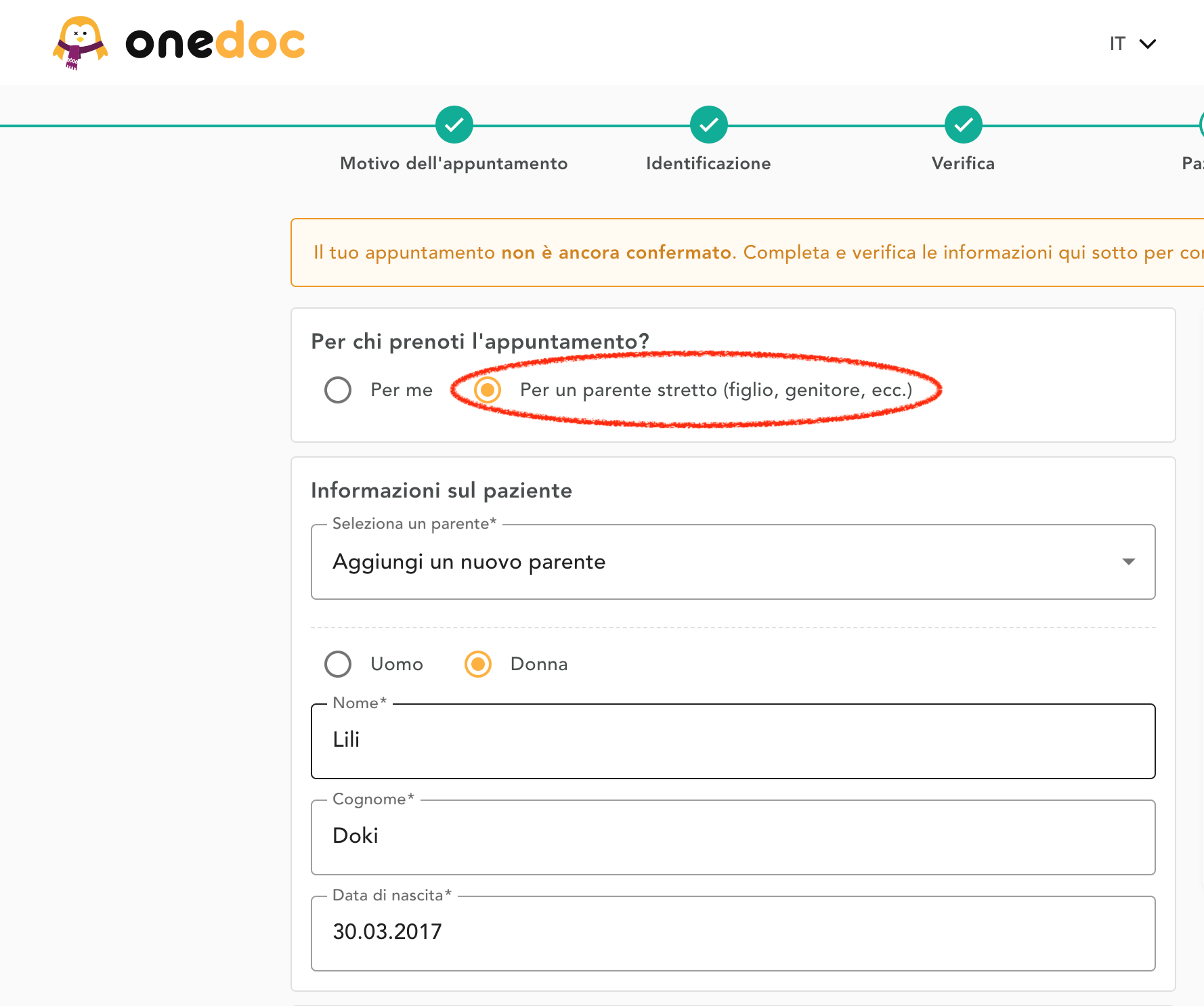1204x1006 pixels.
Task: Select "Per un parente stretto" radio option
Action: (488, 390)
